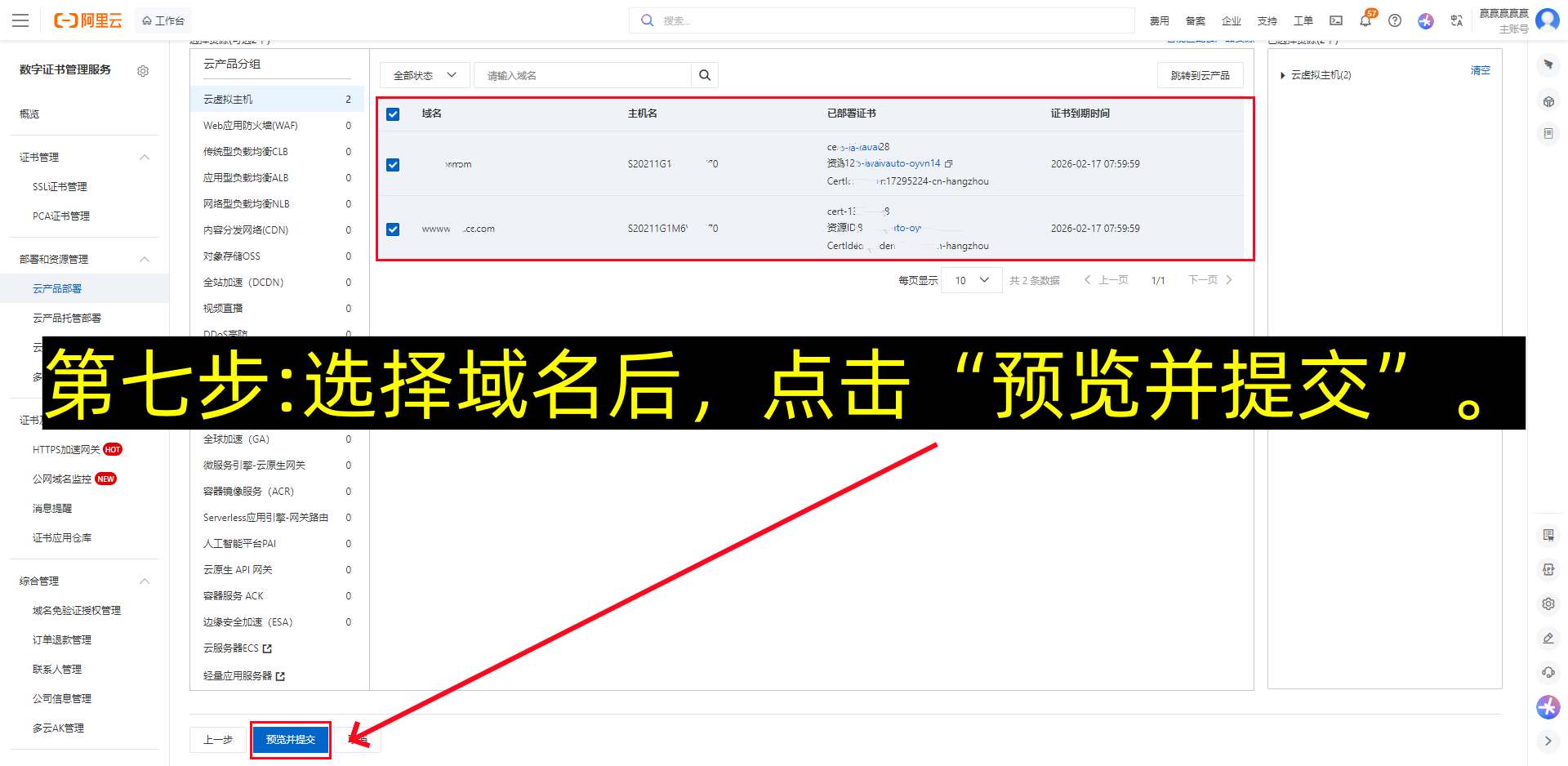The image size is (1568, 766).
Task: Uncheck the wwww...cc.com domain row
Action: click(x=393, y=229)
